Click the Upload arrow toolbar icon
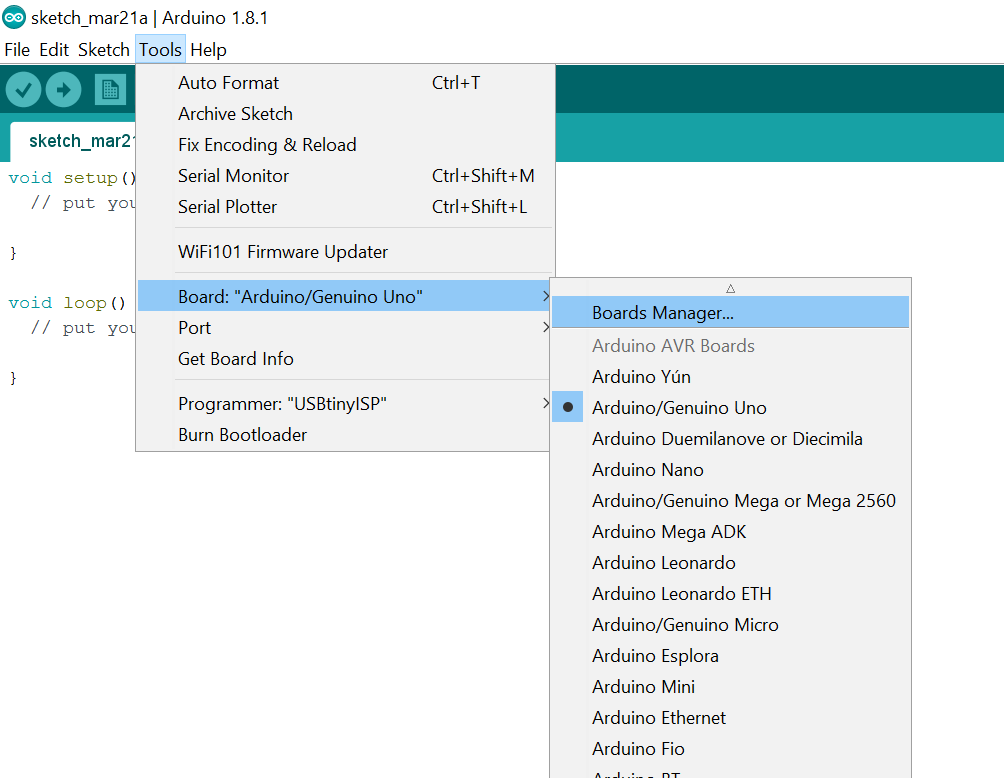The image size is (1004, 778). 63,90
